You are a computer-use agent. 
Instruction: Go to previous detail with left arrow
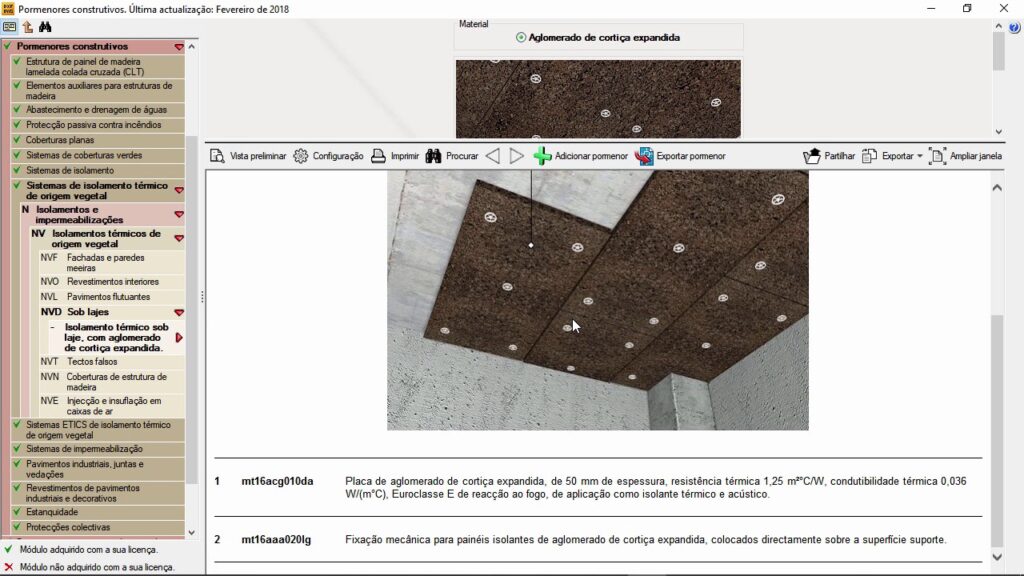coord(492,156)
